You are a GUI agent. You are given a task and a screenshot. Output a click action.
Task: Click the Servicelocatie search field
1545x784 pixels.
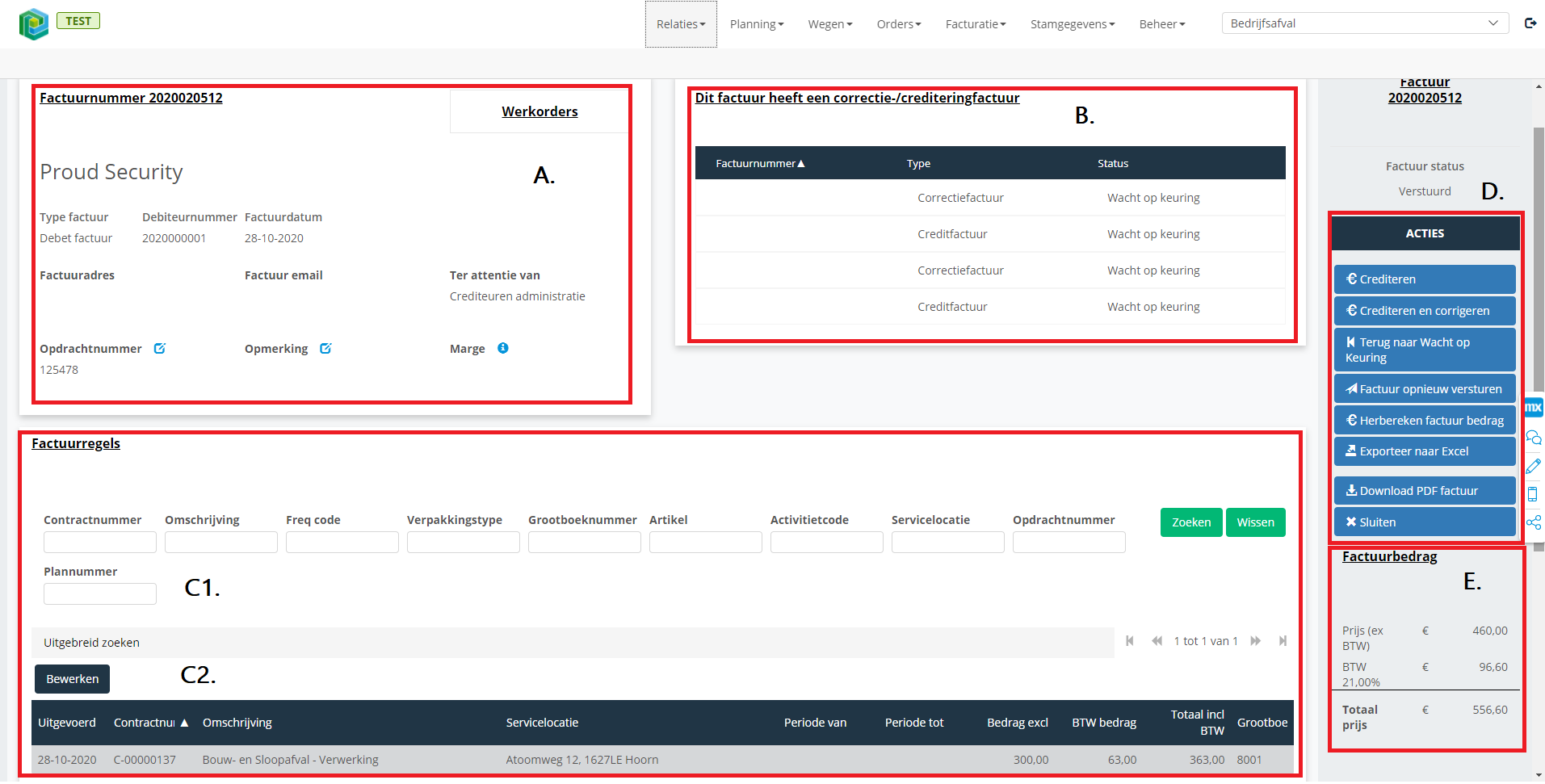[x=948, y=543]
